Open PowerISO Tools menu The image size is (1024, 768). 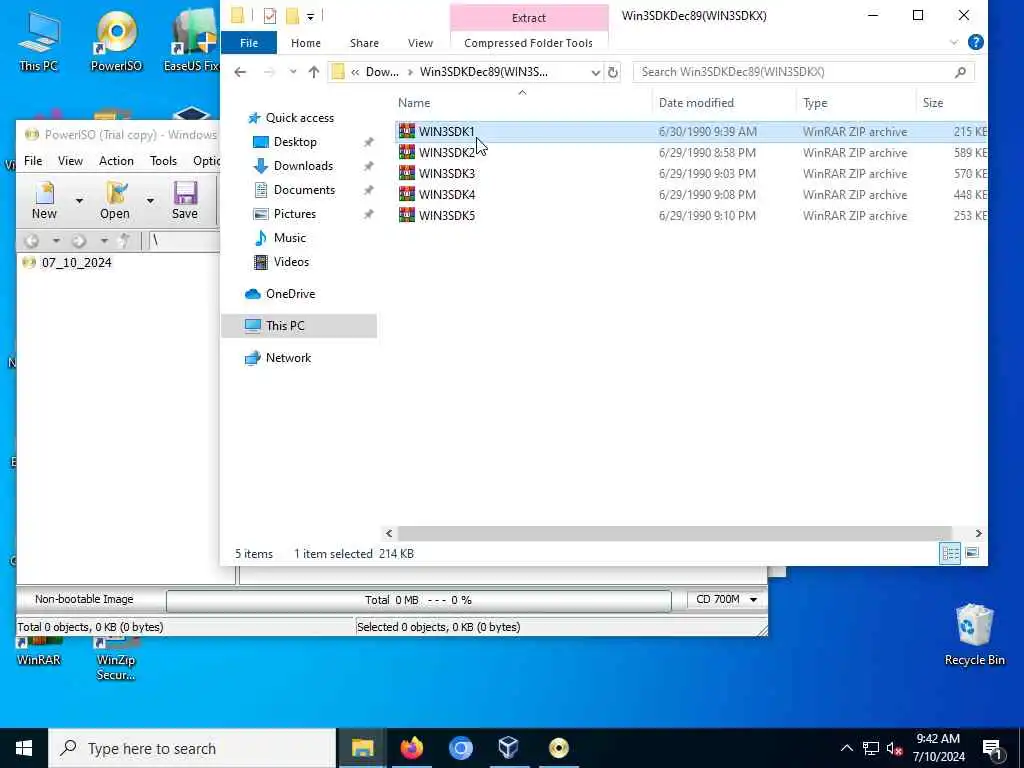[x=163, y=161]
